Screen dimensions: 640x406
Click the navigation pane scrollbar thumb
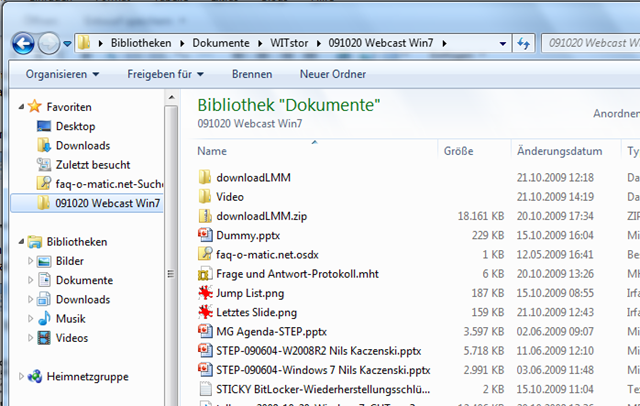pos(171,273)
